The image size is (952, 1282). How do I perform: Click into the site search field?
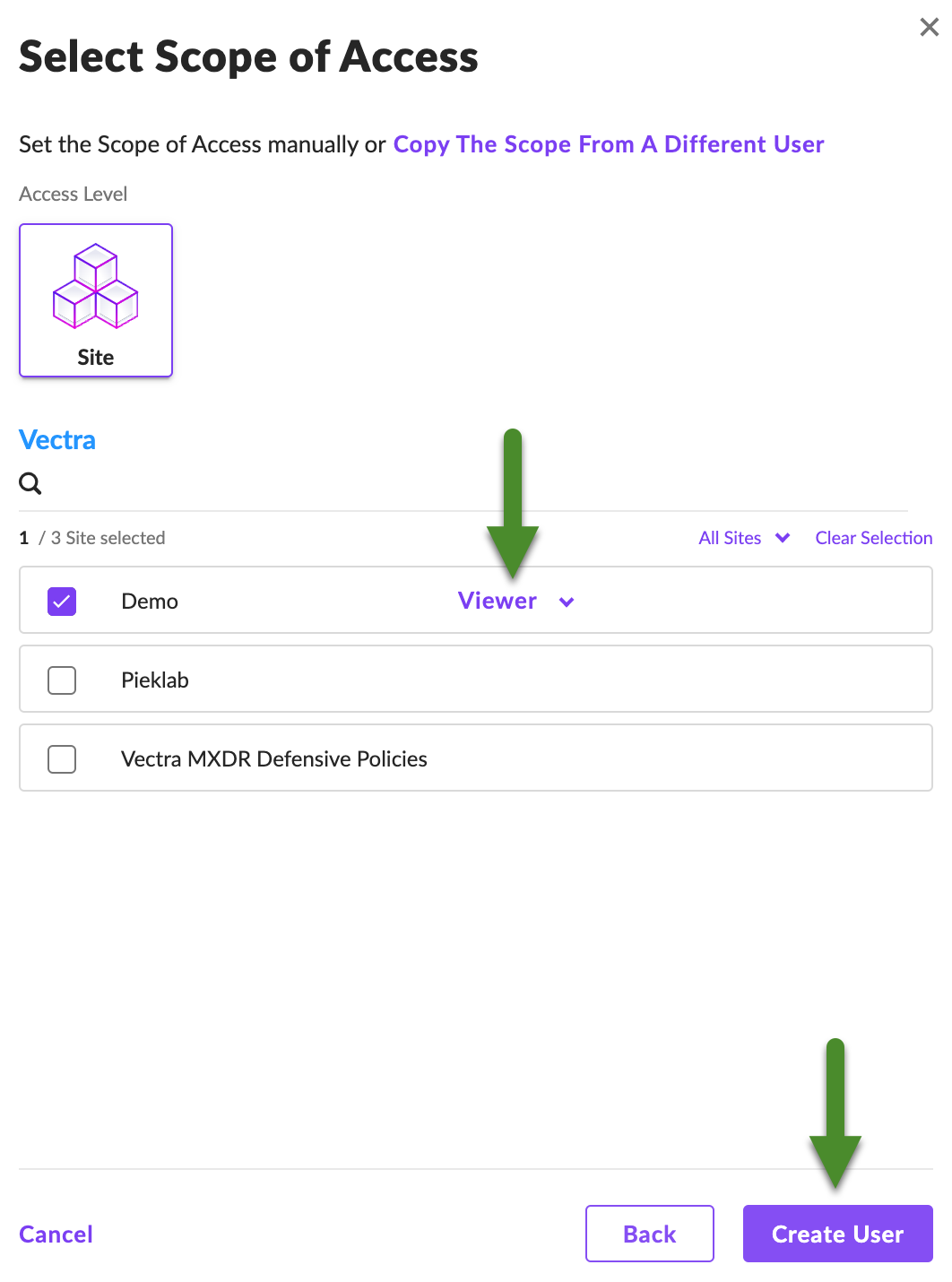click(269, 483)
